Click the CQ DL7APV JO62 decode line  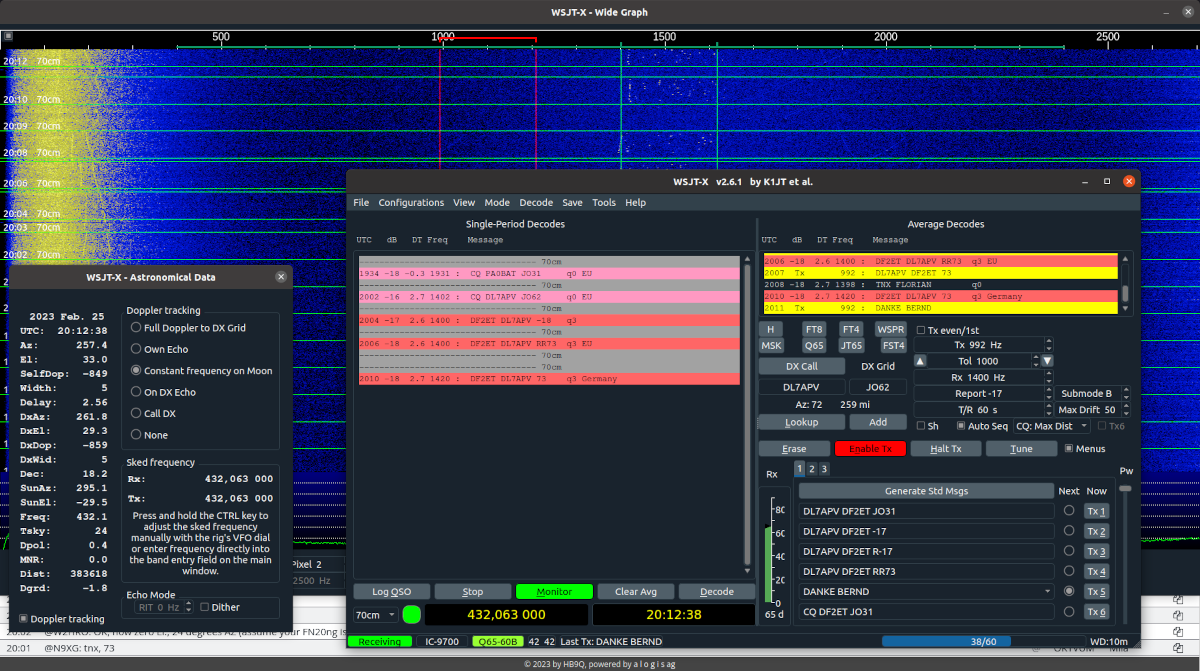pos(548,297)
